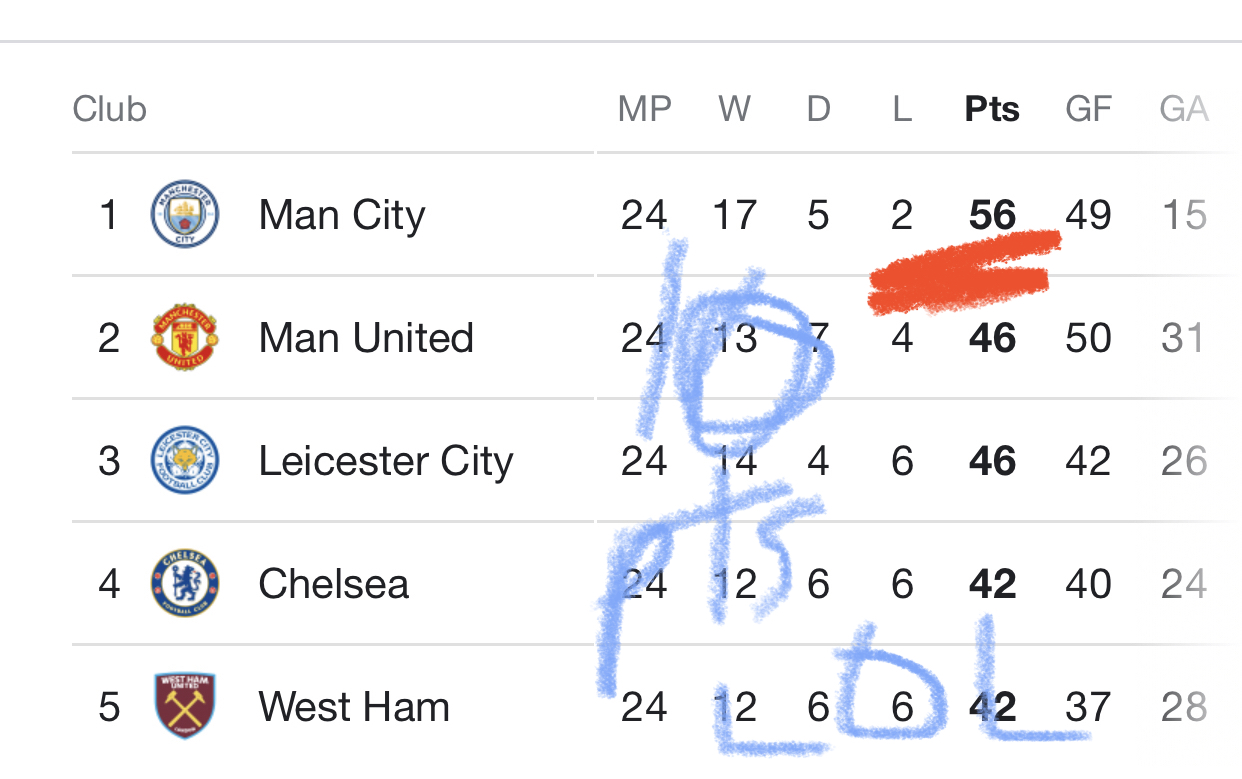
Task: Open the Chelsea team link
Action: click(x=334, y=584)
